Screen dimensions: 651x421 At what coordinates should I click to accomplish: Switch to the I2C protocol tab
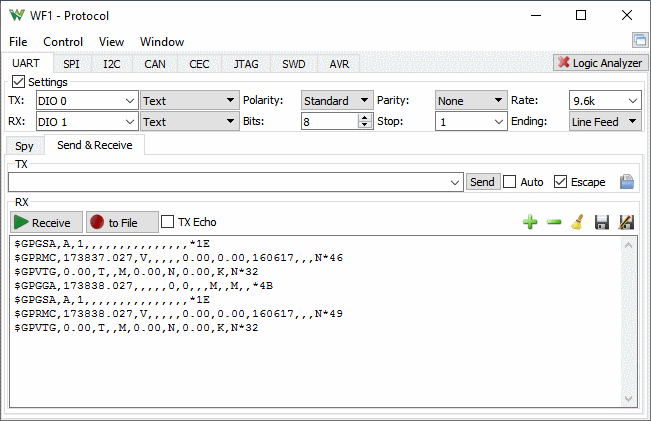(111, 64)
